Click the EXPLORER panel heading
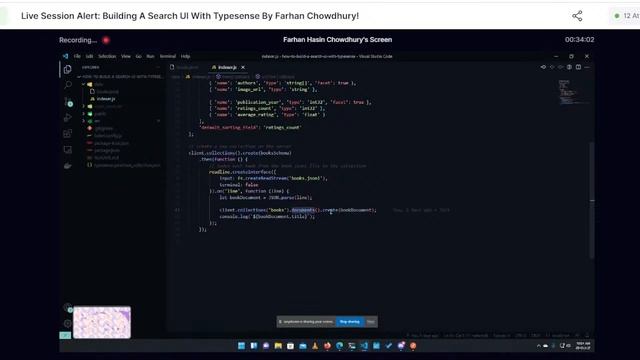Screen dimensions: 640x360 coord(91,67)
